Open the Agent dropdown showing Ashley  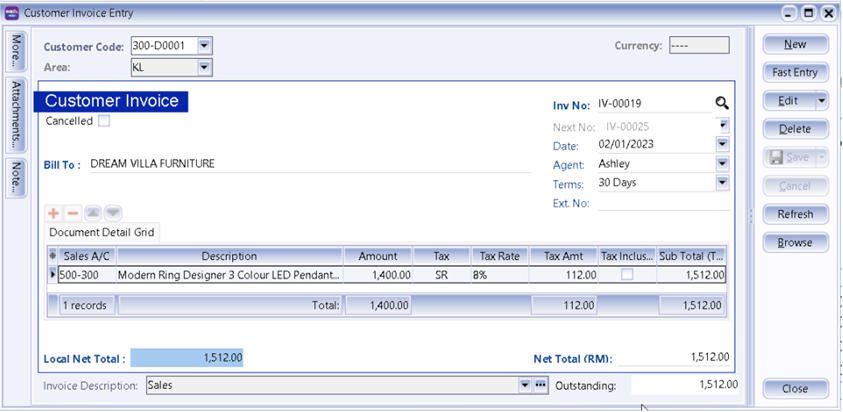(x=722, y=164)
